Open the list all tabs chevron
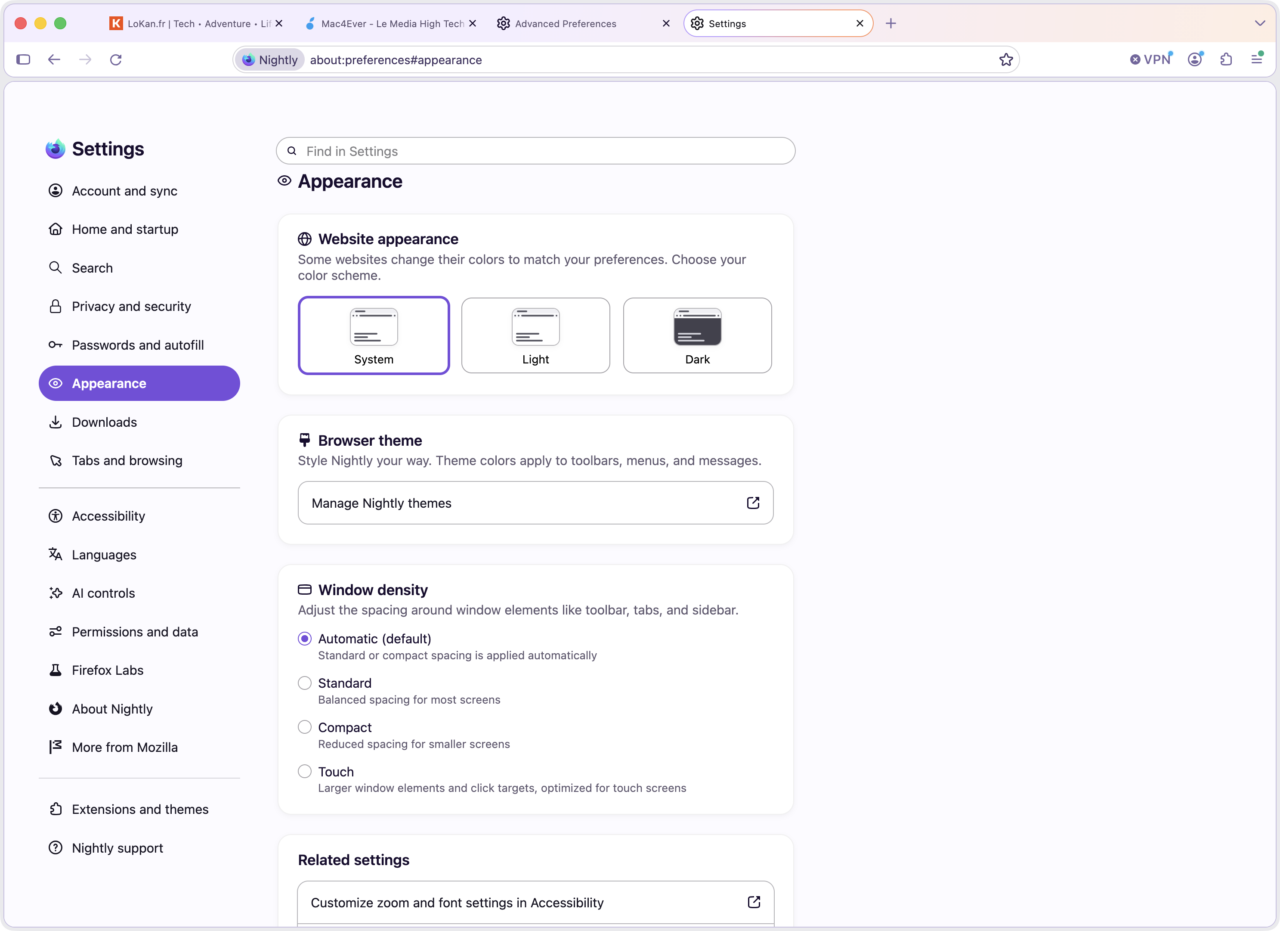Viewport: 1280px width, 931px height. coord(1260,23)
